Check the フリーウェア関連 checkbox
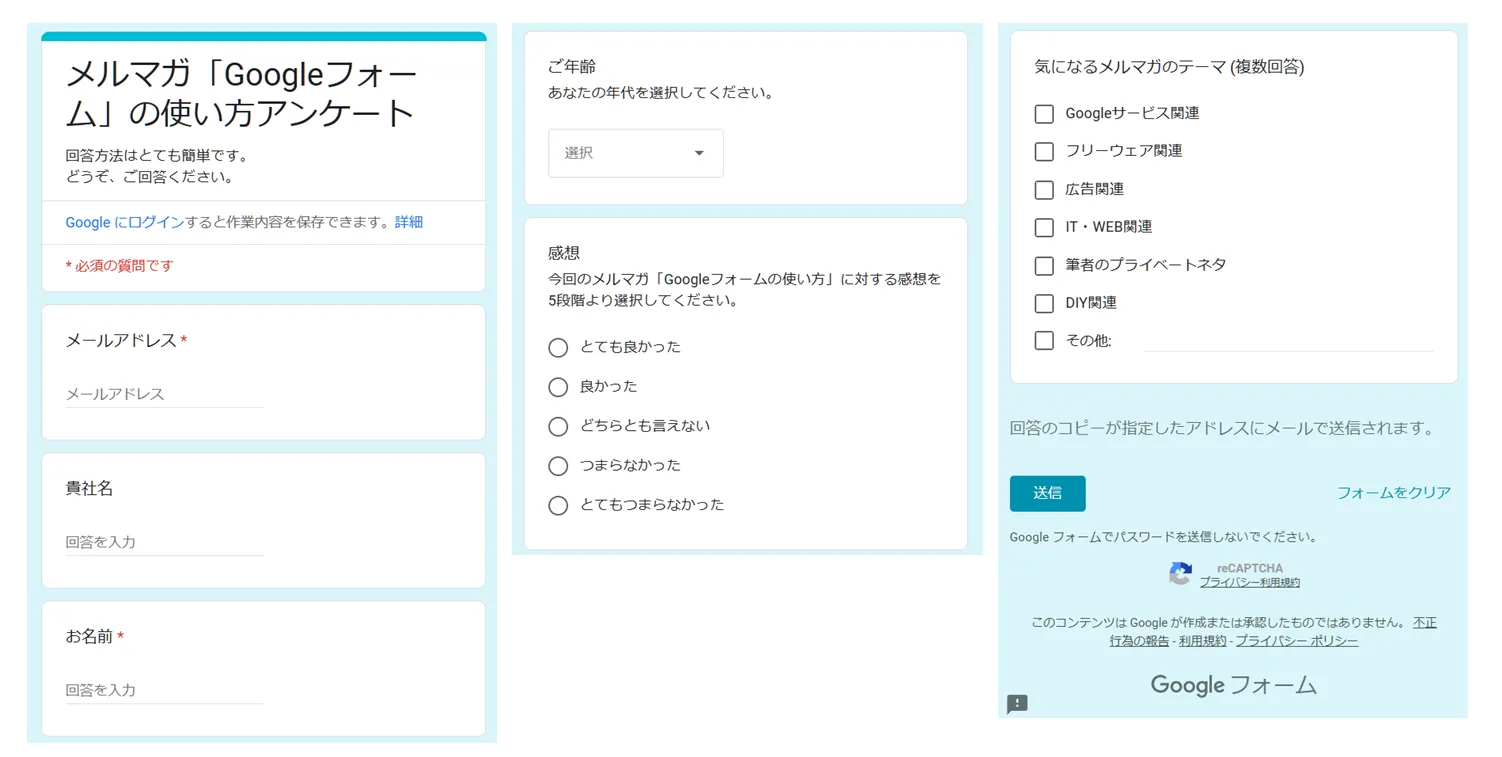This screenshot has height=757, width=1502. tap(1044, 151)
